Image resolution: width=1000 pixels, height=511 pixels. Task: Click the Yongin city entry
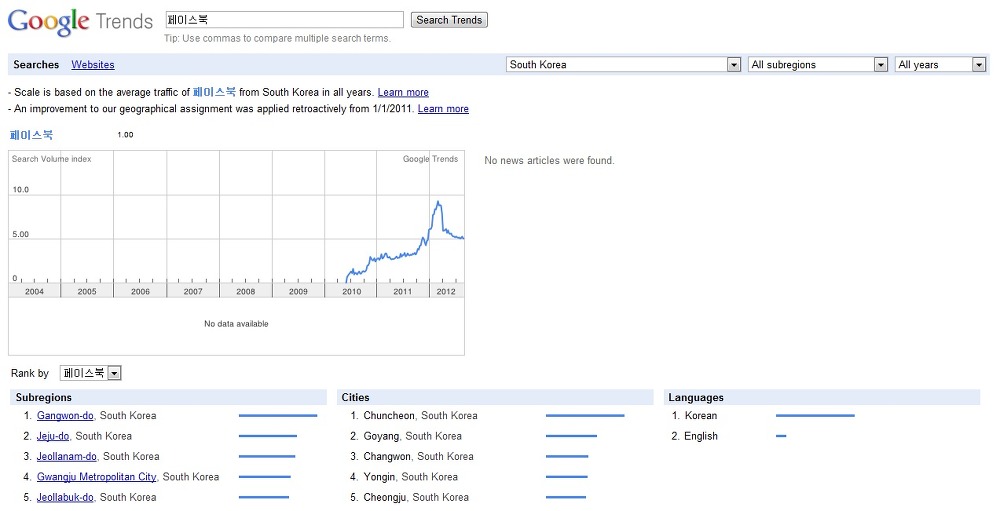[411, 477]
